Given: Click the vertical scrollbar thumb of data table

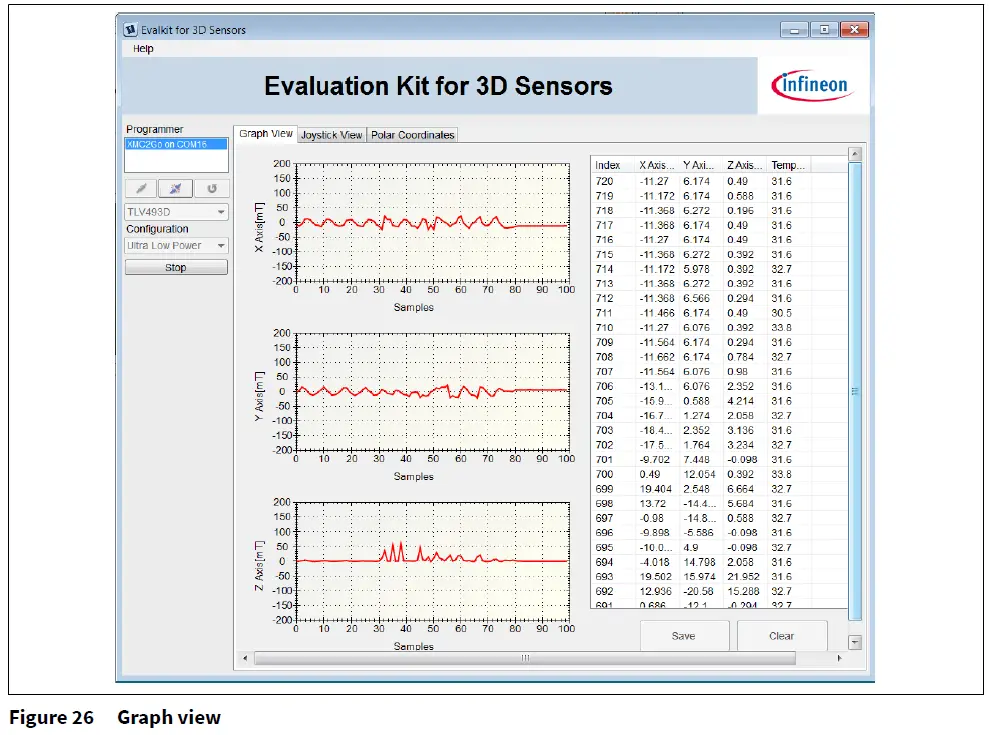Looking at the screenshot, I should point(855,391).
